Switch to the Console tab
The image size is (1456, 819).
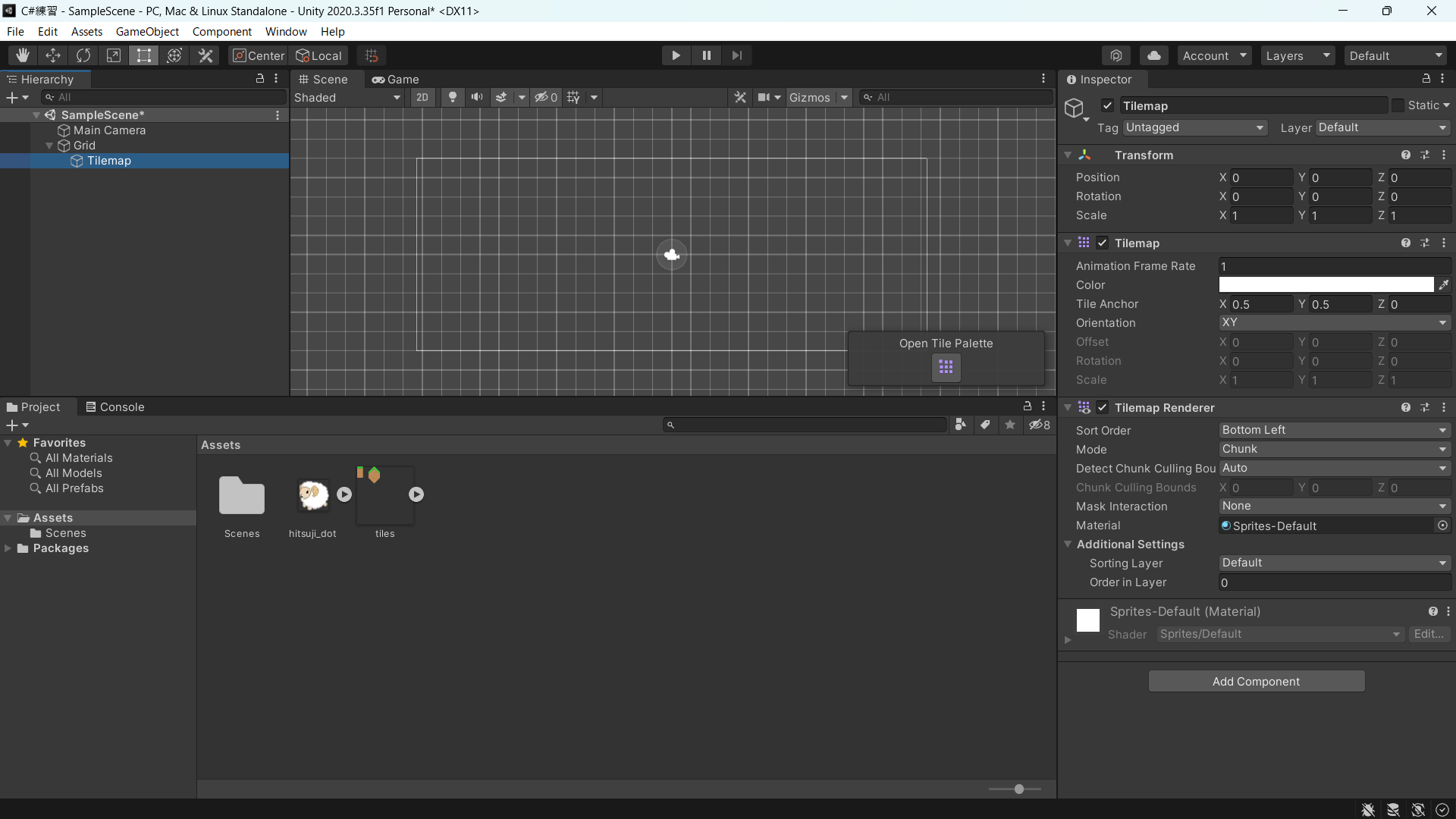pos(115,407)
